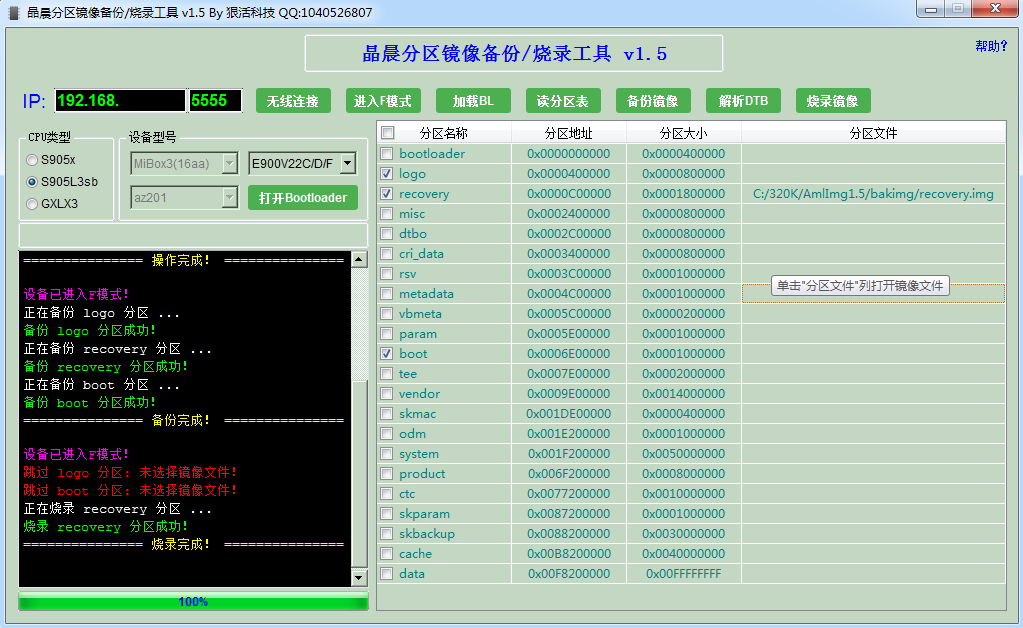Uncheck the logo partition checkbox
The height and width of the screenshot is (628, 1023).
coord(387,174)
